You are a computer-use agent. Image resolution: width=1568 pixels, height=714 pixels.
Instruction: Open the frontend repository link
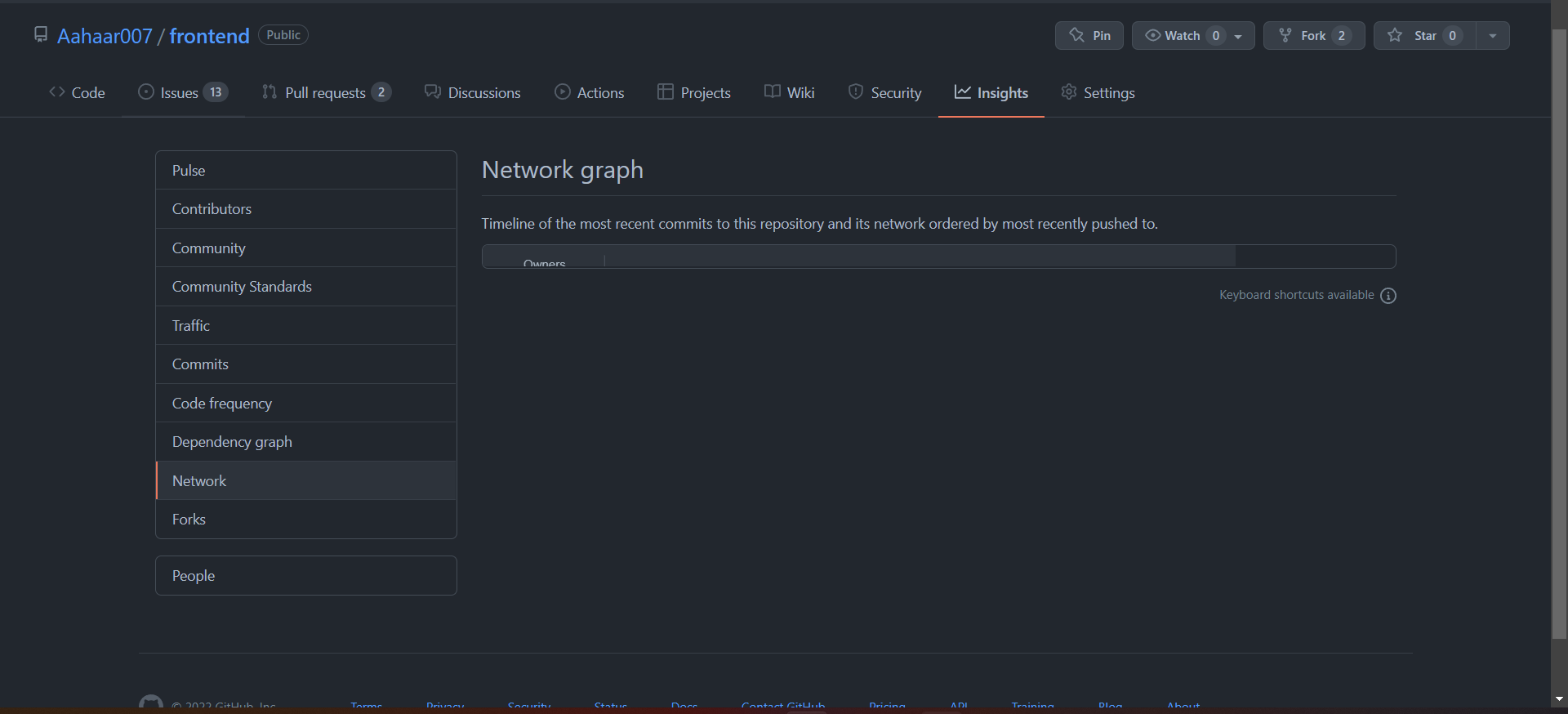point(209,36)
